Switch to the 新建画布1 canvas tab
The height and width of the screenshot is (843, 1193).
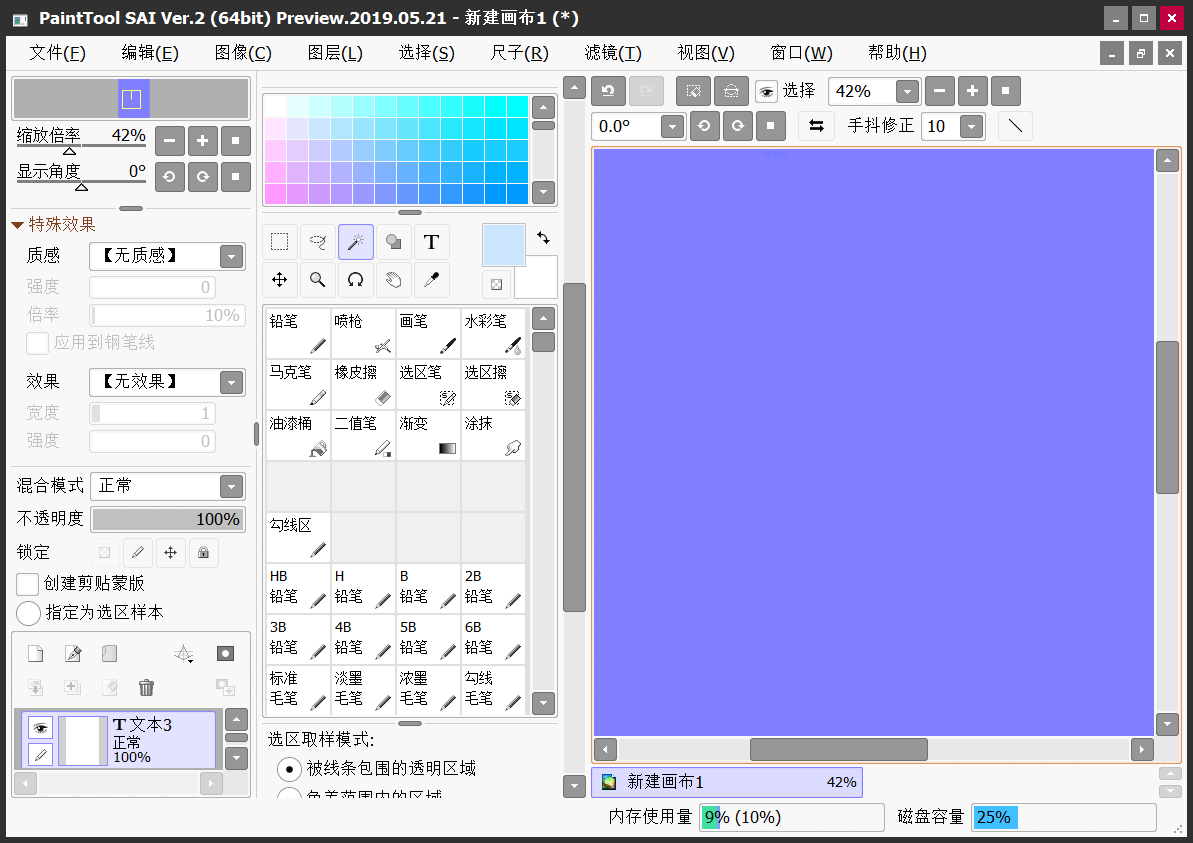pyautogui.click(x=727, y=782)
